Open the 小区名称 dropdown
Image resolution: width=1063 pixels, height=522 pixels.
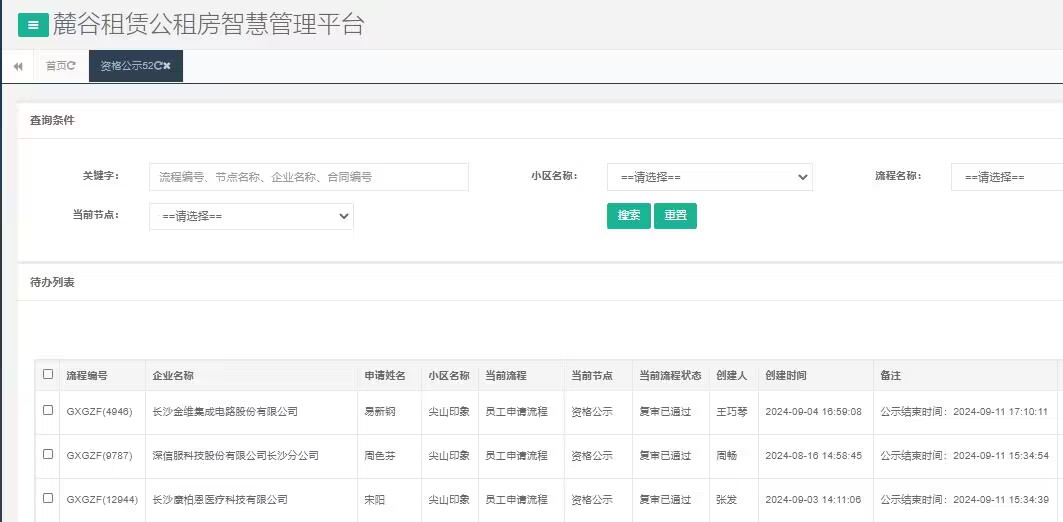pyautogui.click(x=709, y=177)
